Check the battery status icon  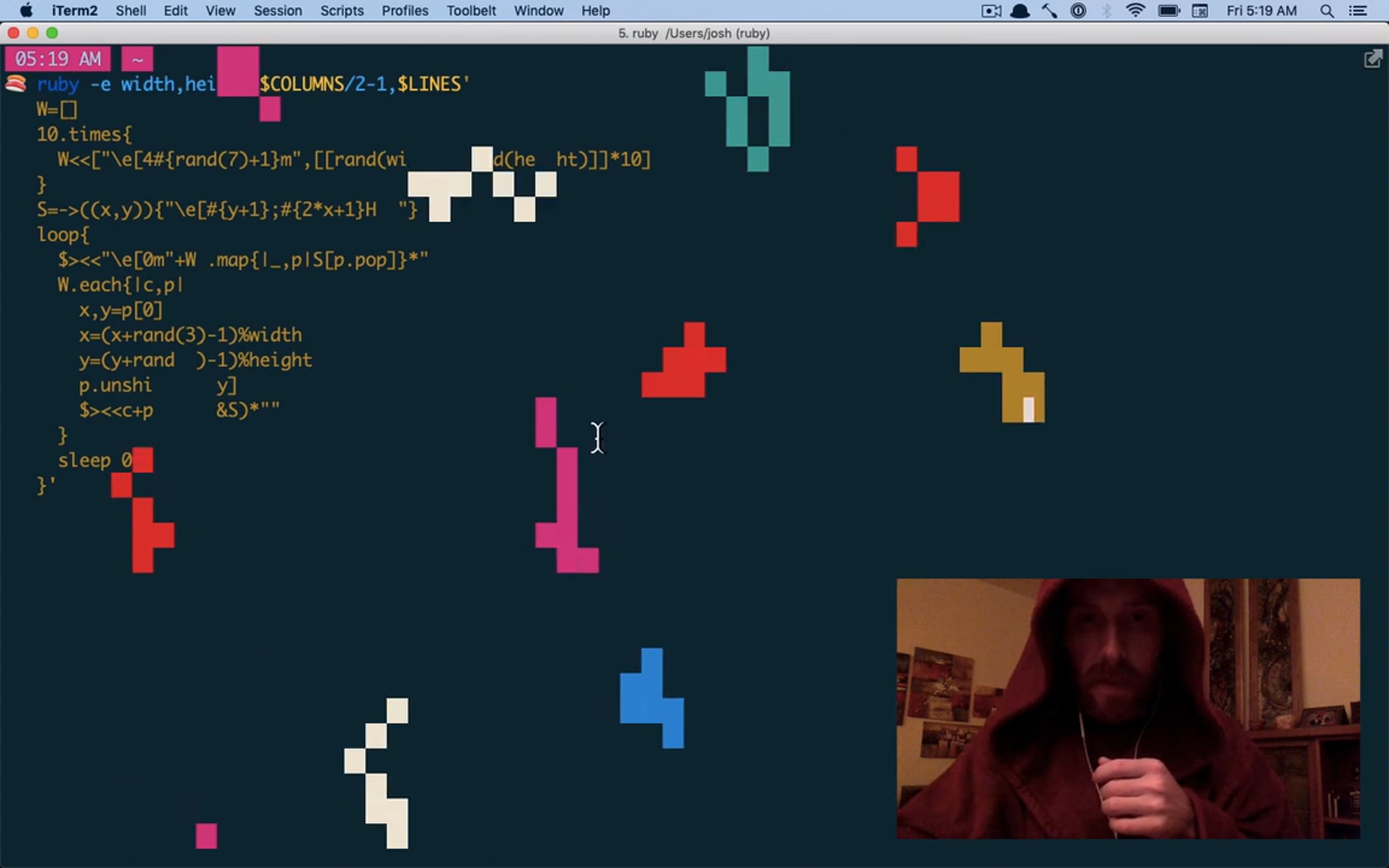click(x=1168, y=11)
